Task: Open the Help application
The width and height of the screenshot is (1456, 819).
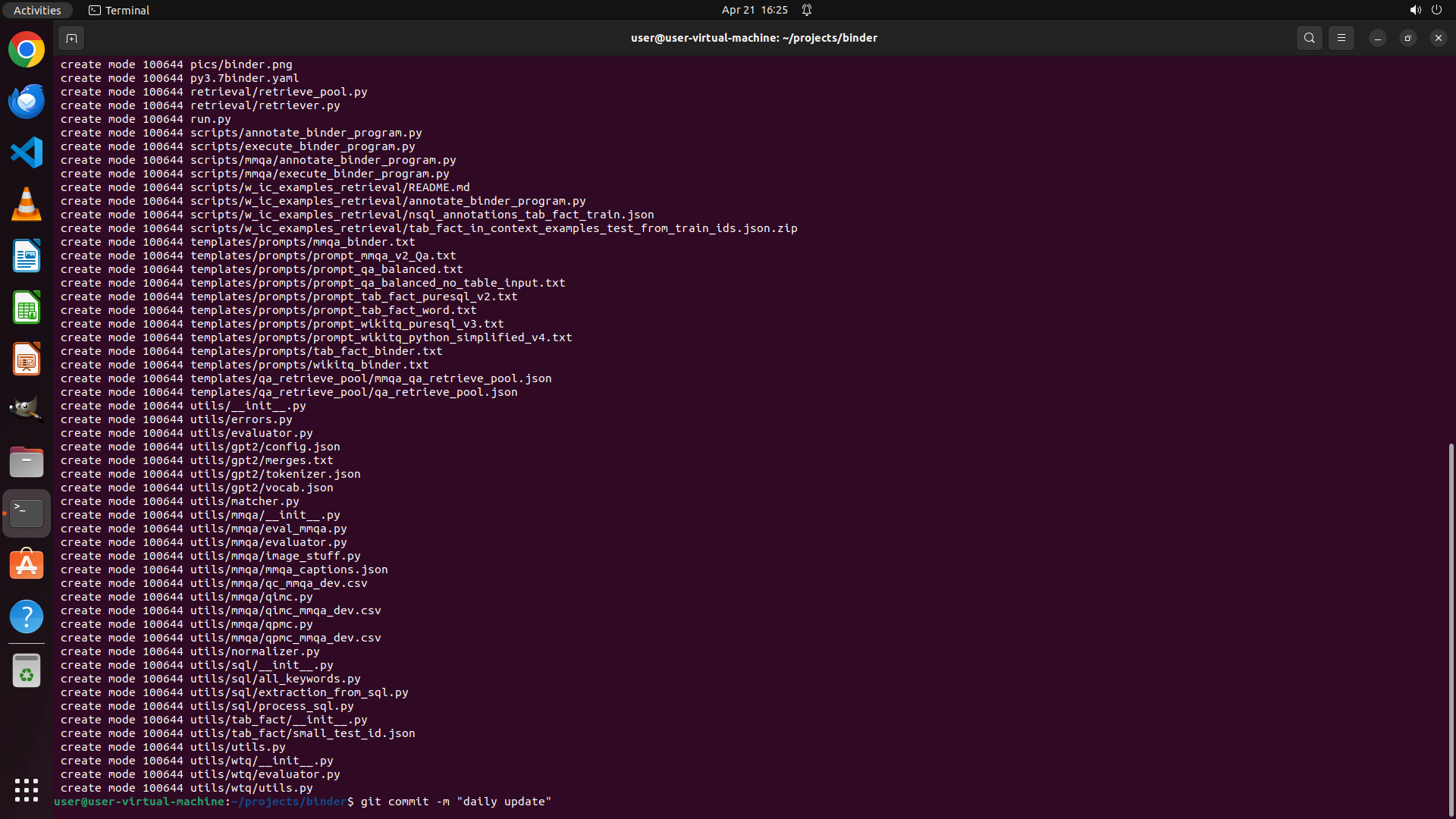Action: tap(27, 617)
